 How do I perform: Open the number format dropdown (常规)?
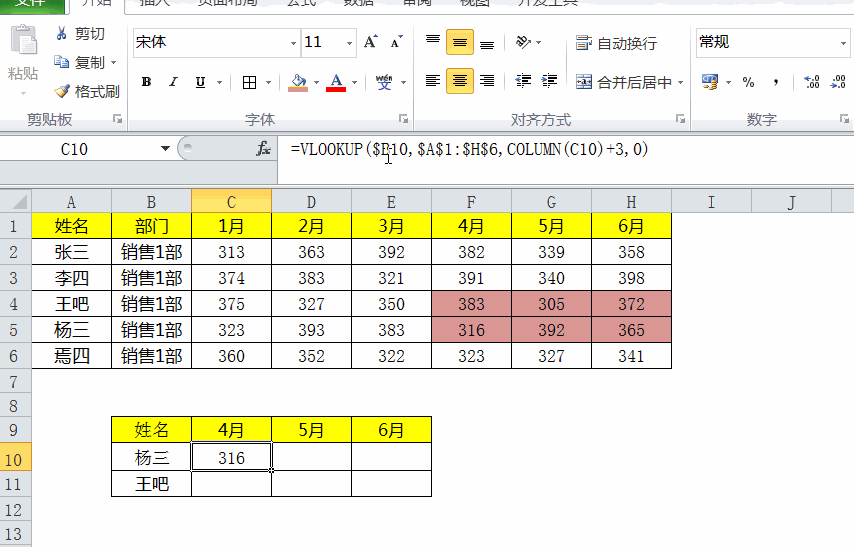tap(843, 42)
